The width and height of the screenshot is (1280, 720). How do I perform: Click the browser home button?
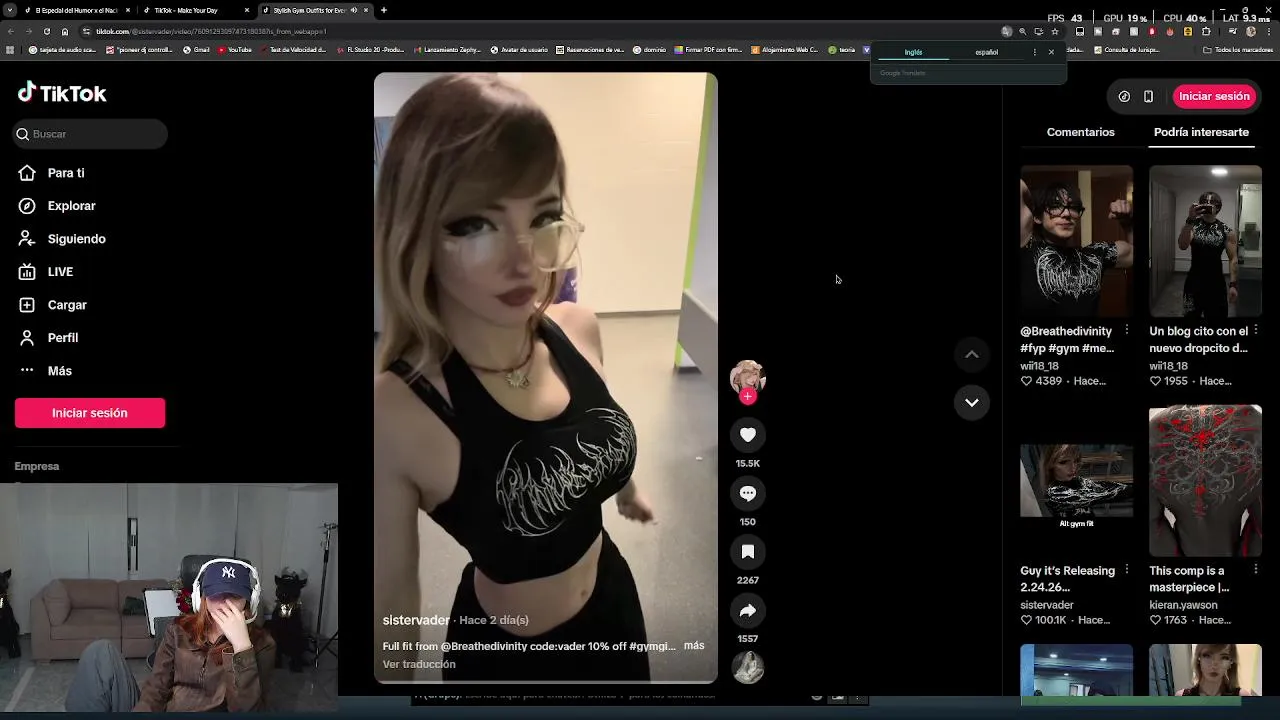64,31
